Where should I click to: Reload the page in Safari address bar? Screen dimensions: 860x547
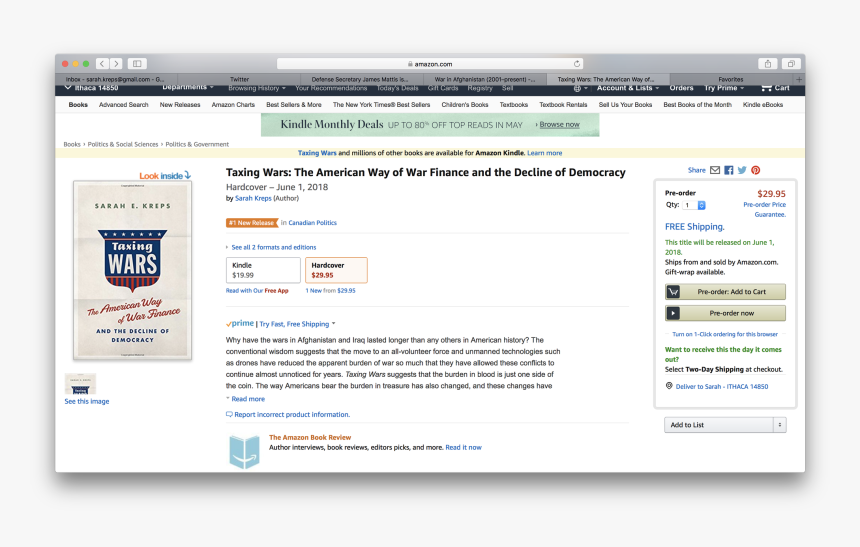click(x=577, y=64)
